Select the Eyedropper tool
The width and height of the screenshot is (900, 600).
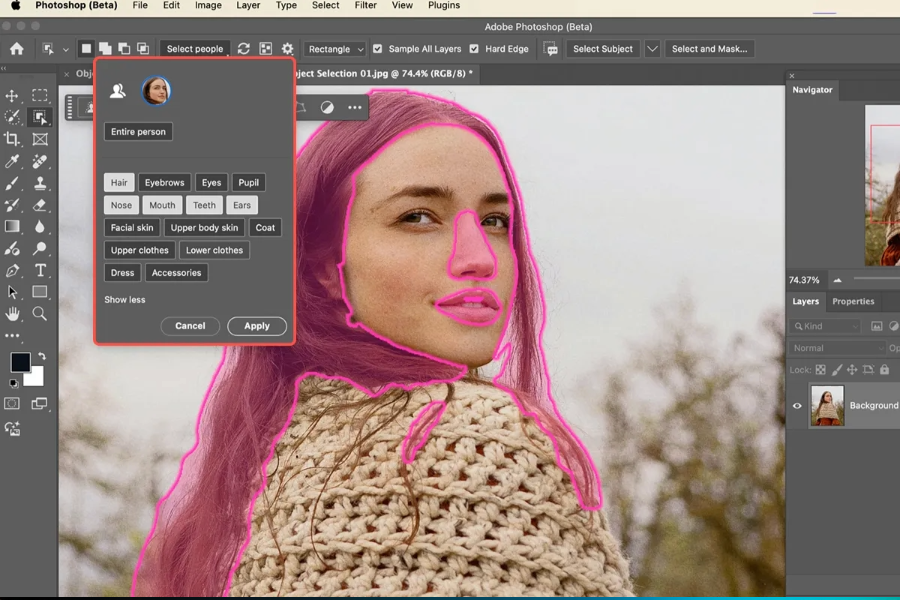[x=12, y=161]
